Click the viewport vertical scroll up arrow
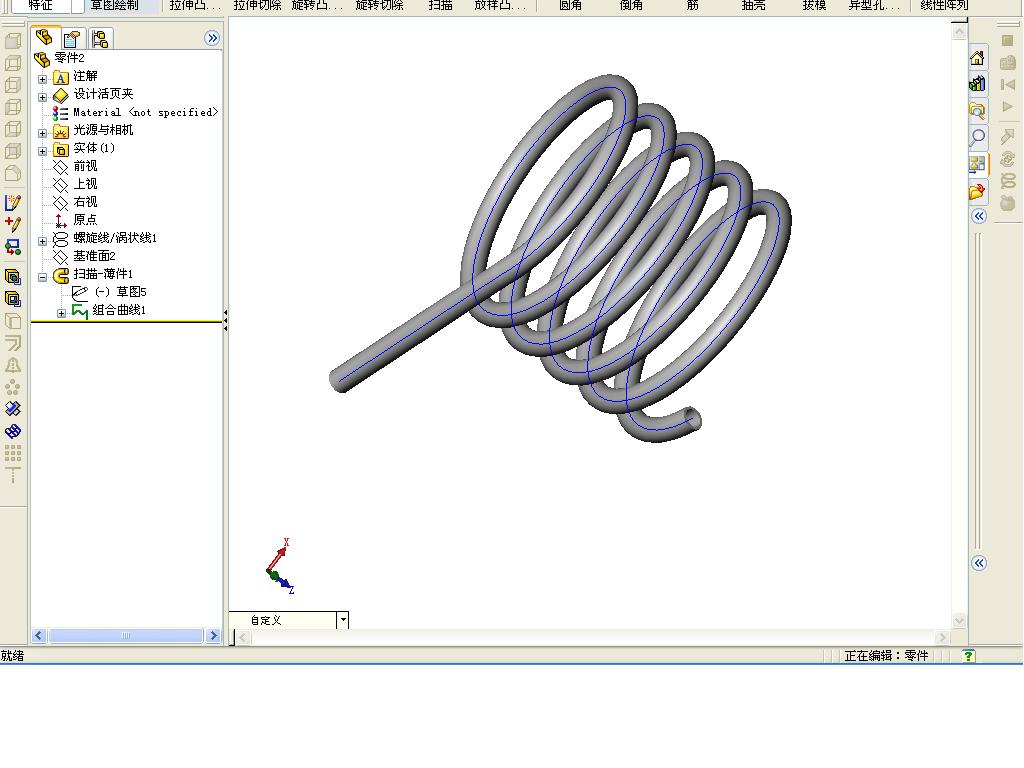Viewport: 1024px width, 768px height. tap(959, 33)
